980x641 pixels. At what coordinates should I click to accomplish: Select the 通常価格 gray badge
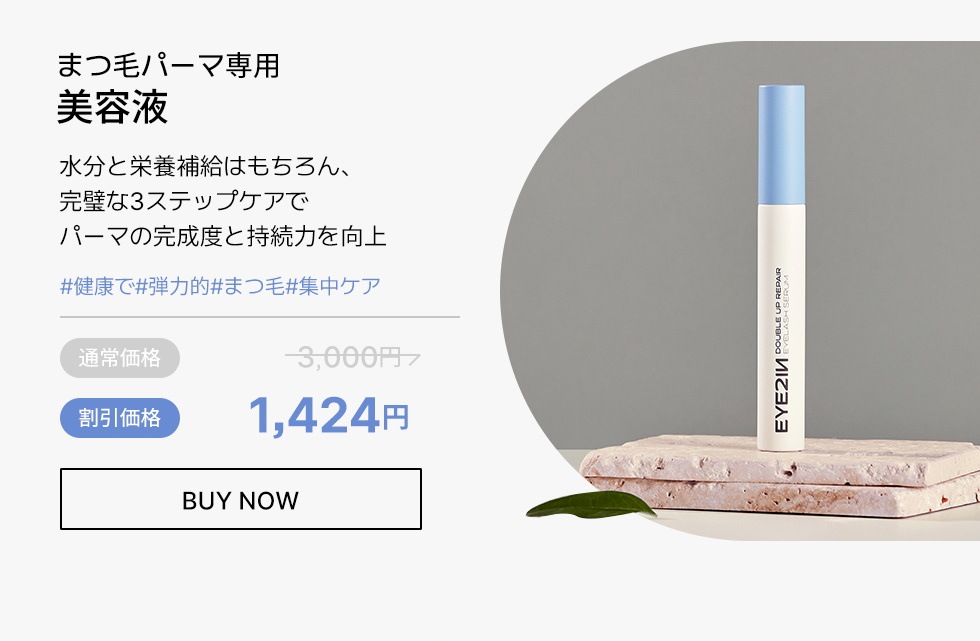click(120, 358)
